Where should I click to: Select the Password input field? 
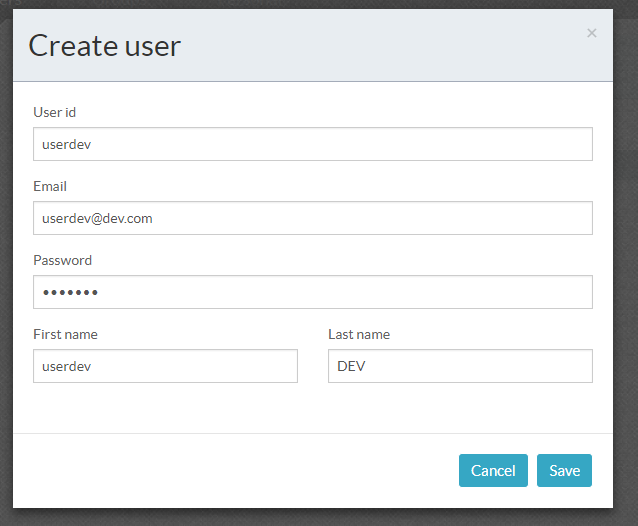point(312,292)
